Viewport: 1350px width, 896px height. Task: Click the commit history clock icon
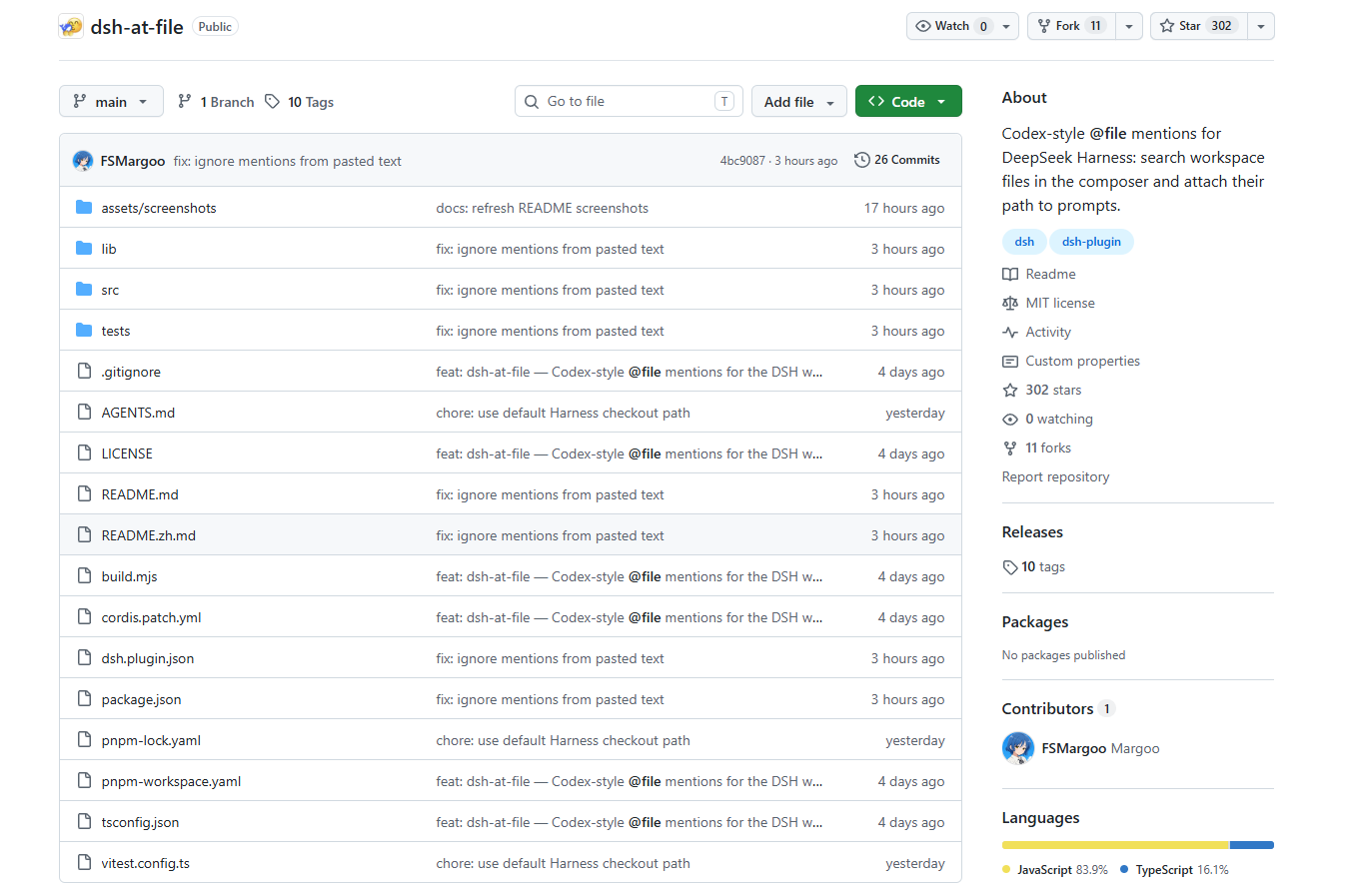(862, 160)
